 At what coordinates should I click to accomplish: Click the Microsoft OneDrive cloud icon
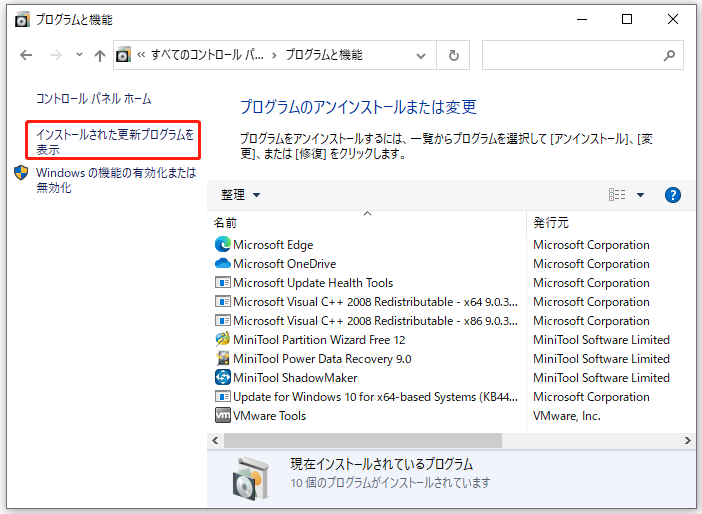pos(223,263)
